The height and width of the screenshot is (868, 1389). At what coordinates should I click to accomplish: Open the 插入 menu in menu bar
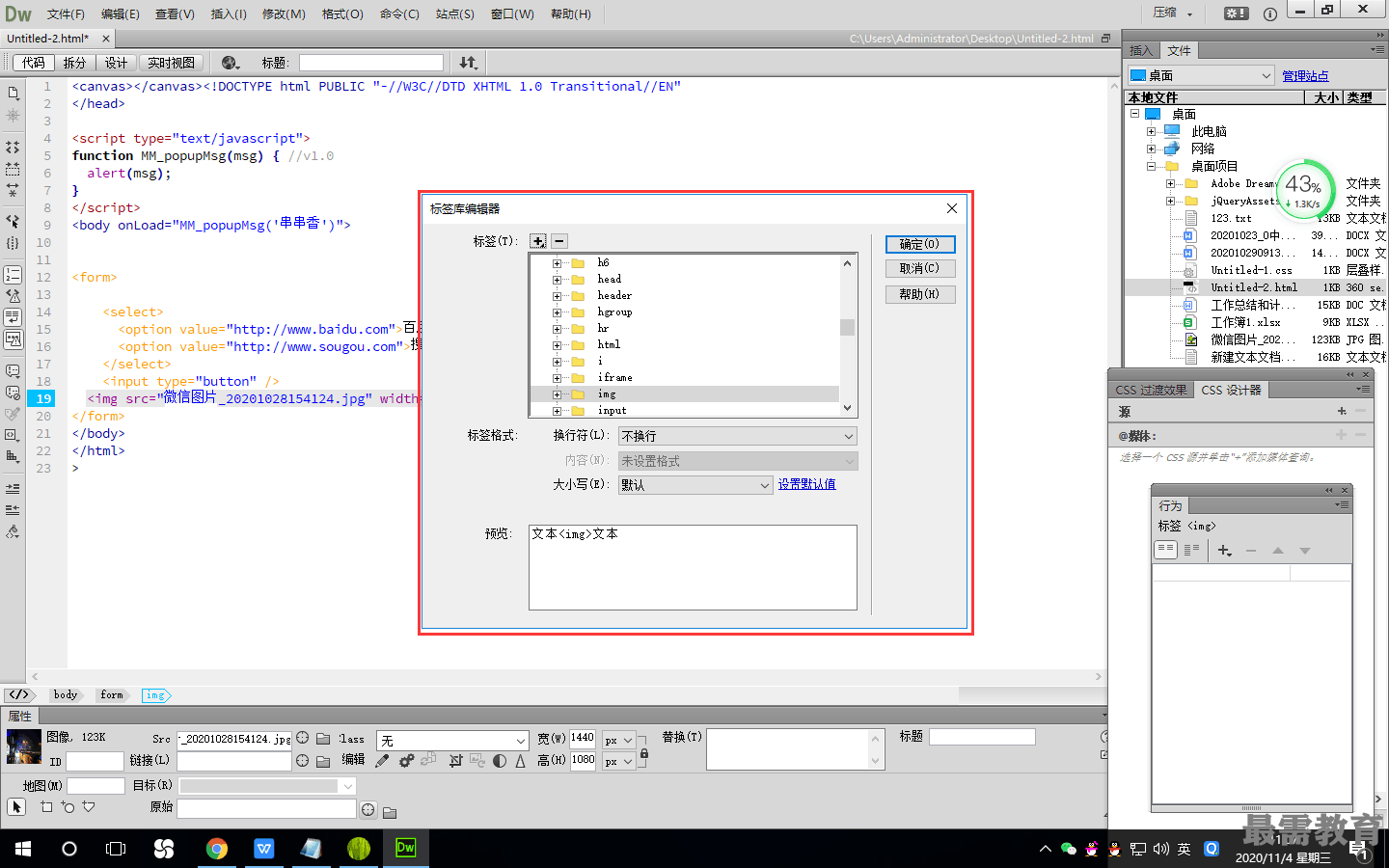click(x=229, y=14)
